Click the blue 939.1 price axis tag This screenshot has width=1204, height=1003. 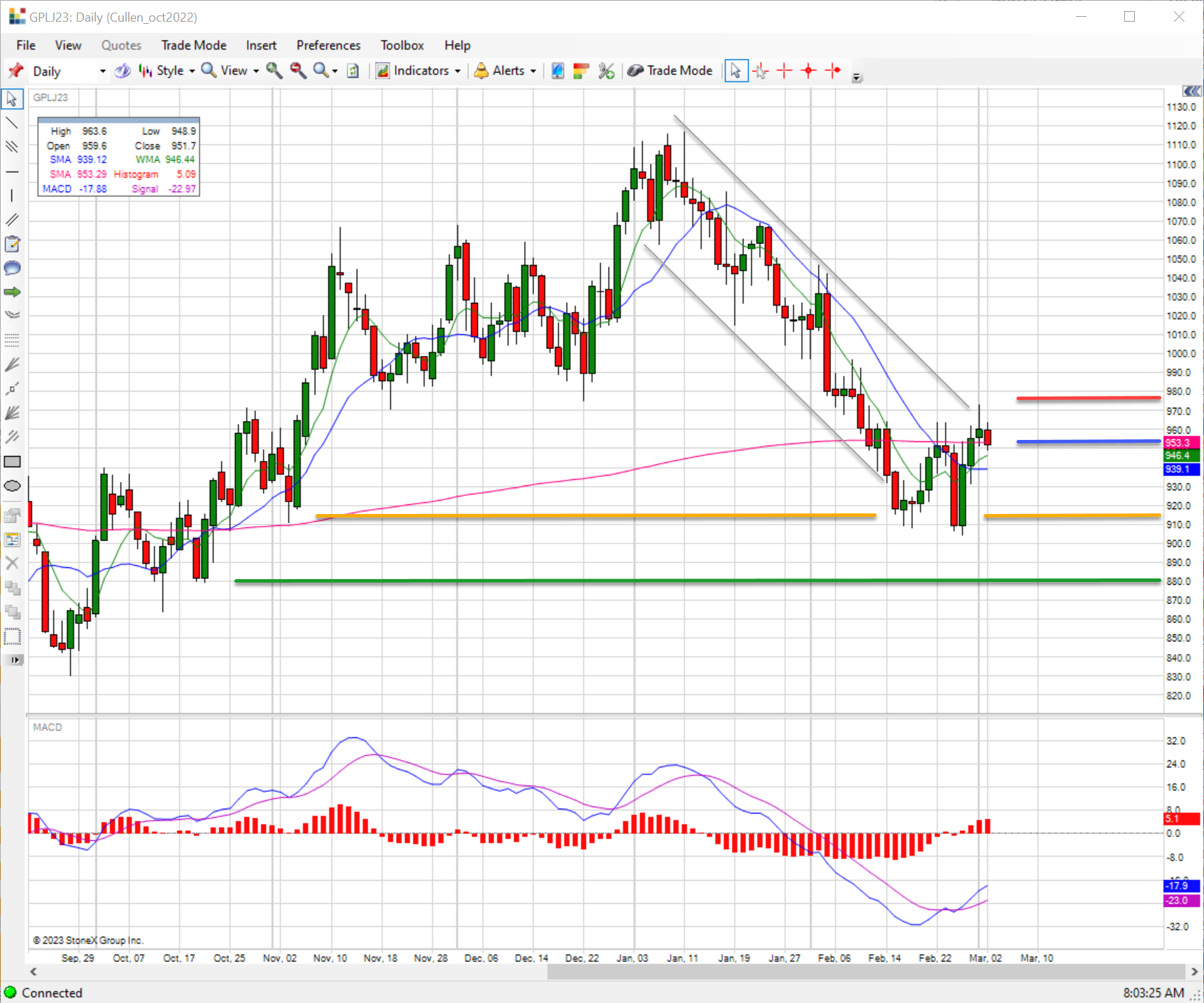point(1181,469)
